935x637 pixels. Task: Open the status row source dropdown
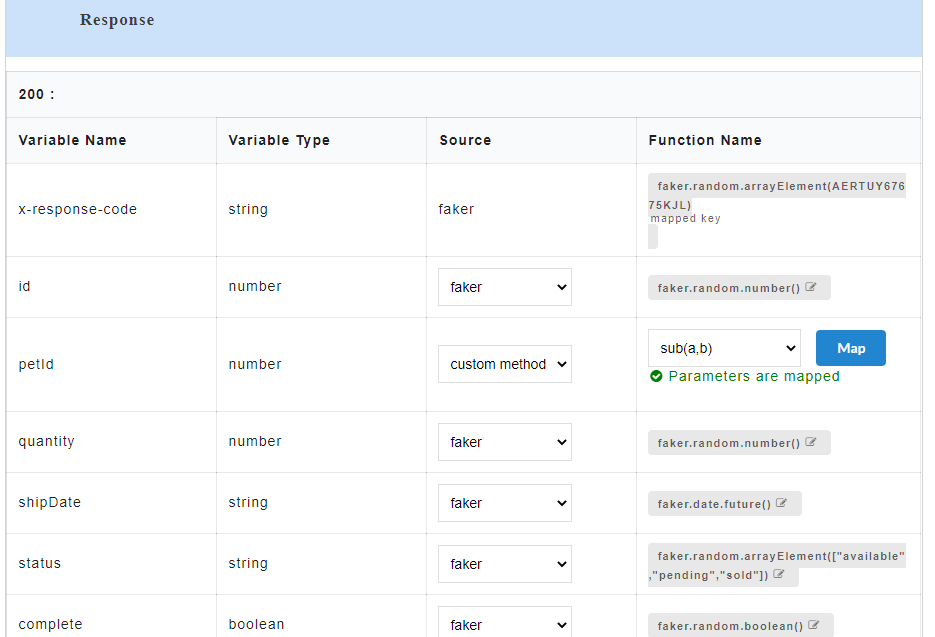[x=504, y=564]
